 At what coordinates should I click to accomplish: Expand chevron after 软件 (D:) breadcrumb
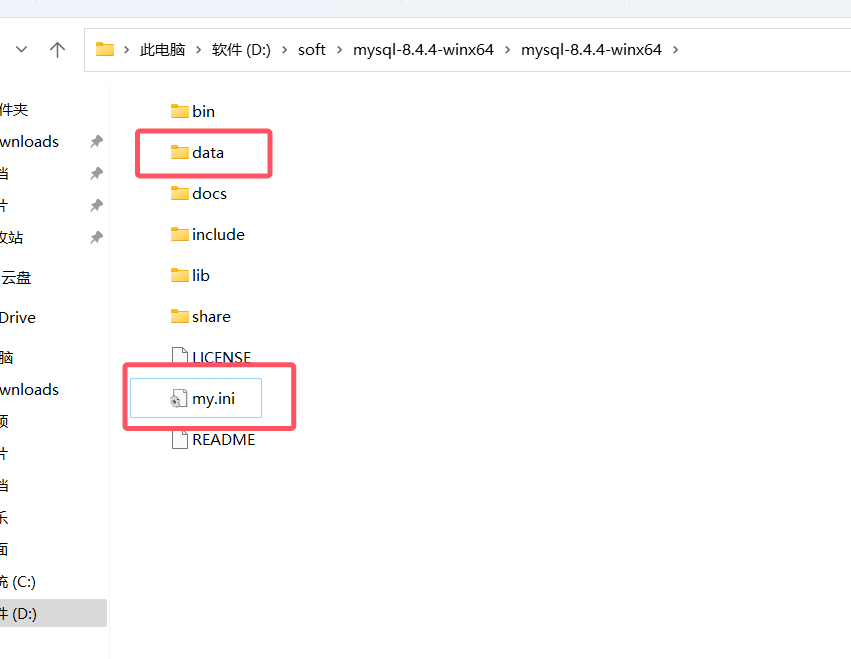click(x=284, y=50)
